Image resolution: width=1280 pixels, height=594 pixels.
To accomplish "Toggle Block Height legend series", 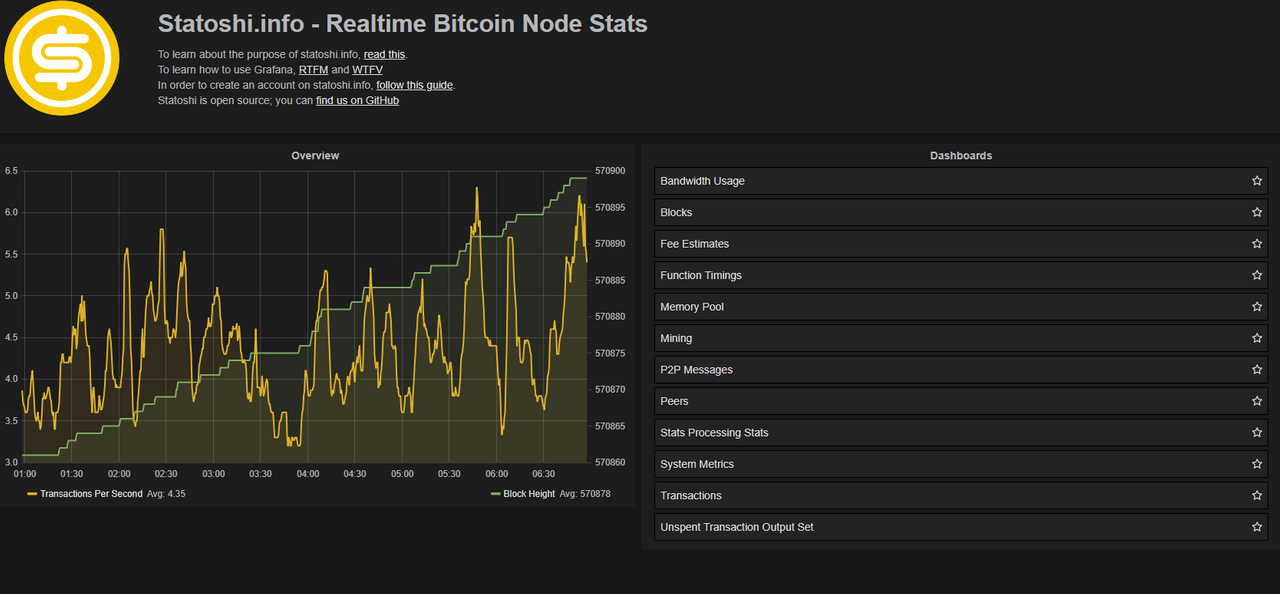I will coord(529,494).
